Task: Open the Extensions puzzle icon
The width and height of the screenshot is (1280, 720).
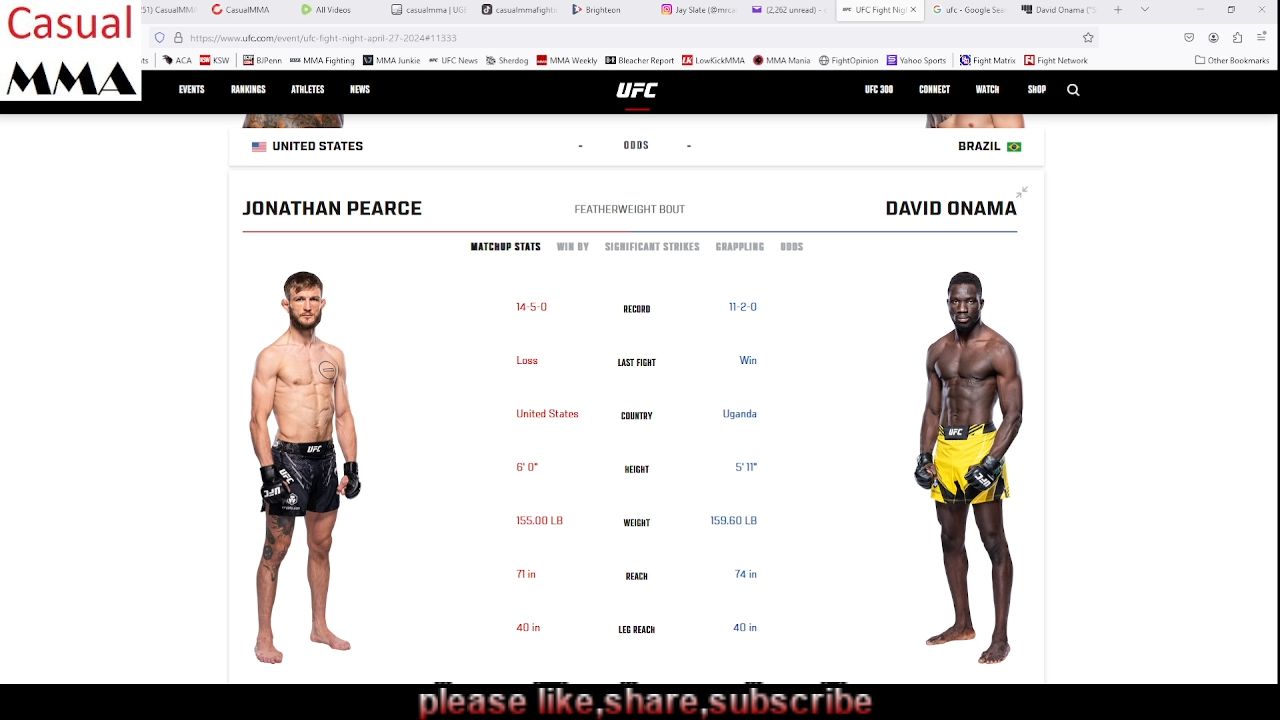Action: 1237,38
